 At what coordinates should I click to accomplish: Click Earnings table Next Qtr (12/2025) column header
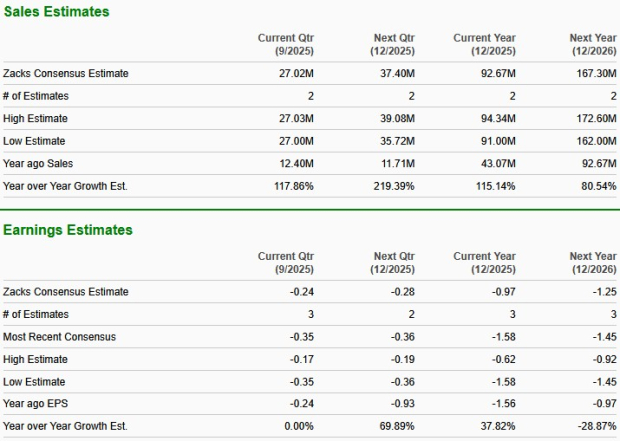[x=392, y=263]
